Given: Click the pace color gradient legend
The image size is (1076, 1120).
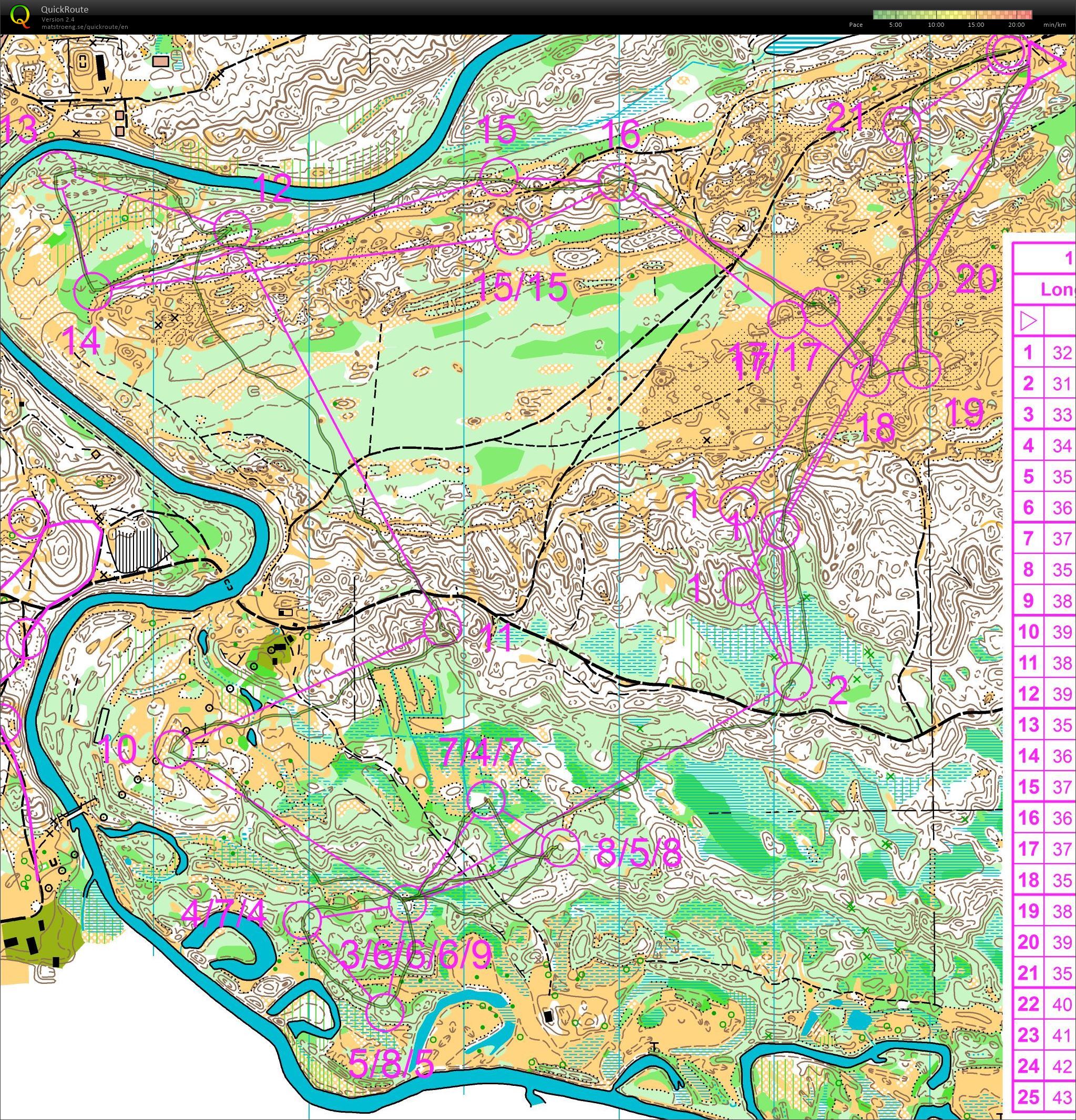Looking at the screenshot, I should (952, 15).
